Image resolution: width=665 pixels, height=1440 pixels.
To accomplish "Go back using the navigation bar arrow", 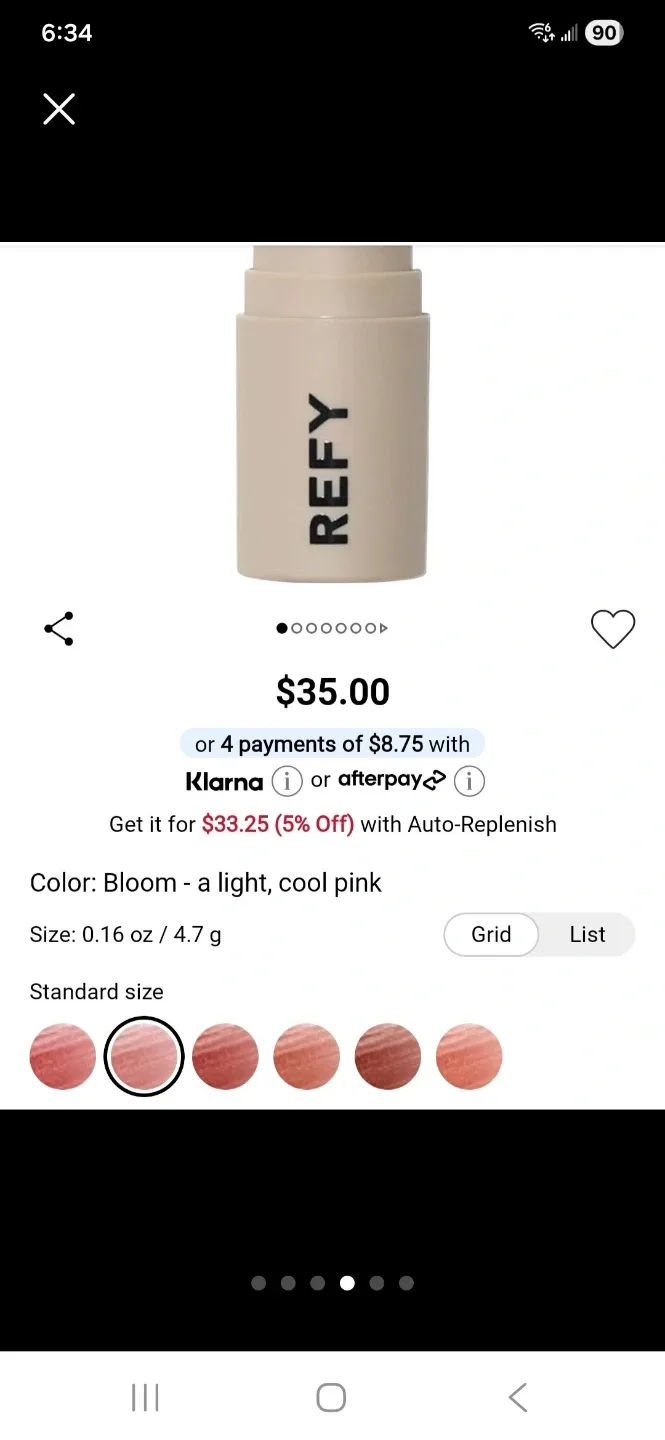I will coord(517,1397).
